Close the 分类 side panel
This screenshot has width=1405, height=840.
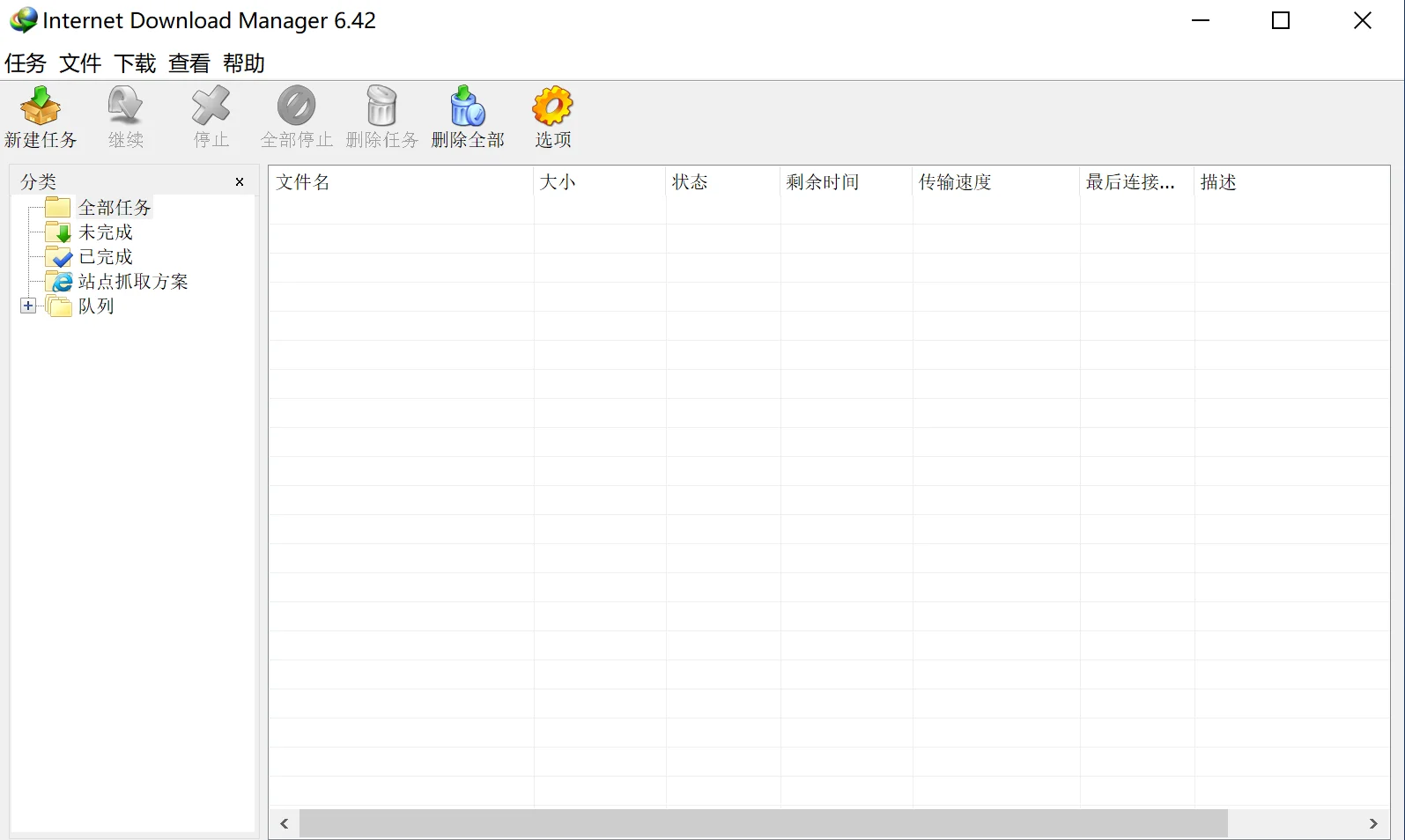pyautogui.click(x=240, y=182)
